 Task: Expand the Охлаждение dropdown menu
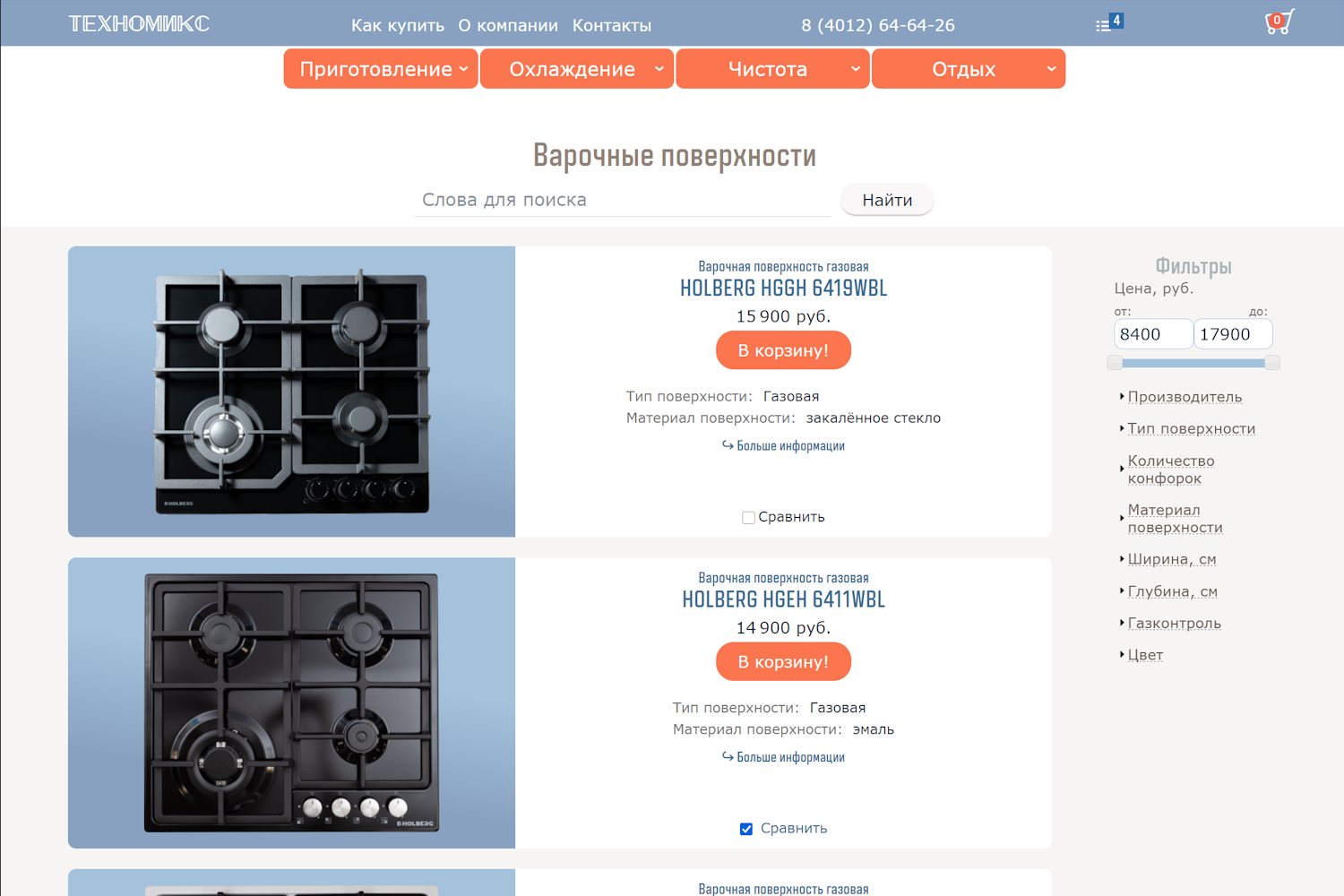[x=576, y=69]
